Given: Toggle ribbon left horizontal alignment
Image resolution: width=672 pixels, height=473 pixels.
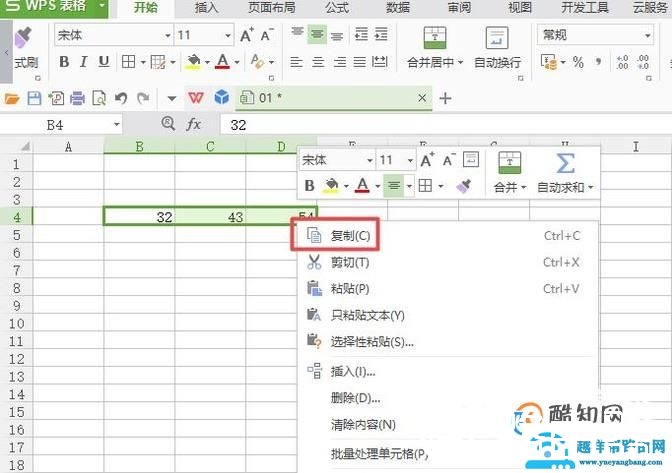Looking at the screenshot, I should click(296, 63).
